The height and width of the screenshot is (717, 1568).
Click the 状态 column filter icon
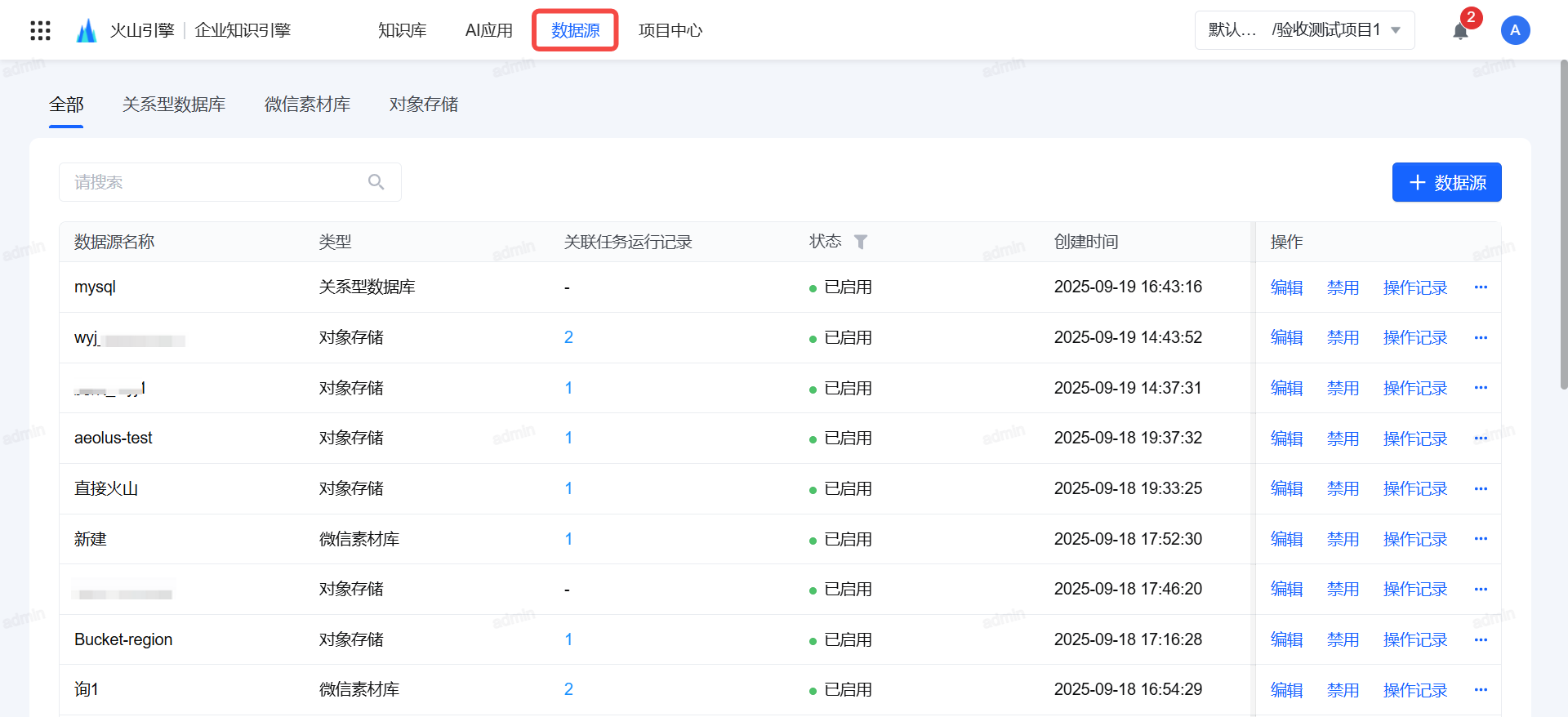pyautogui.click(x=861, y=242)
